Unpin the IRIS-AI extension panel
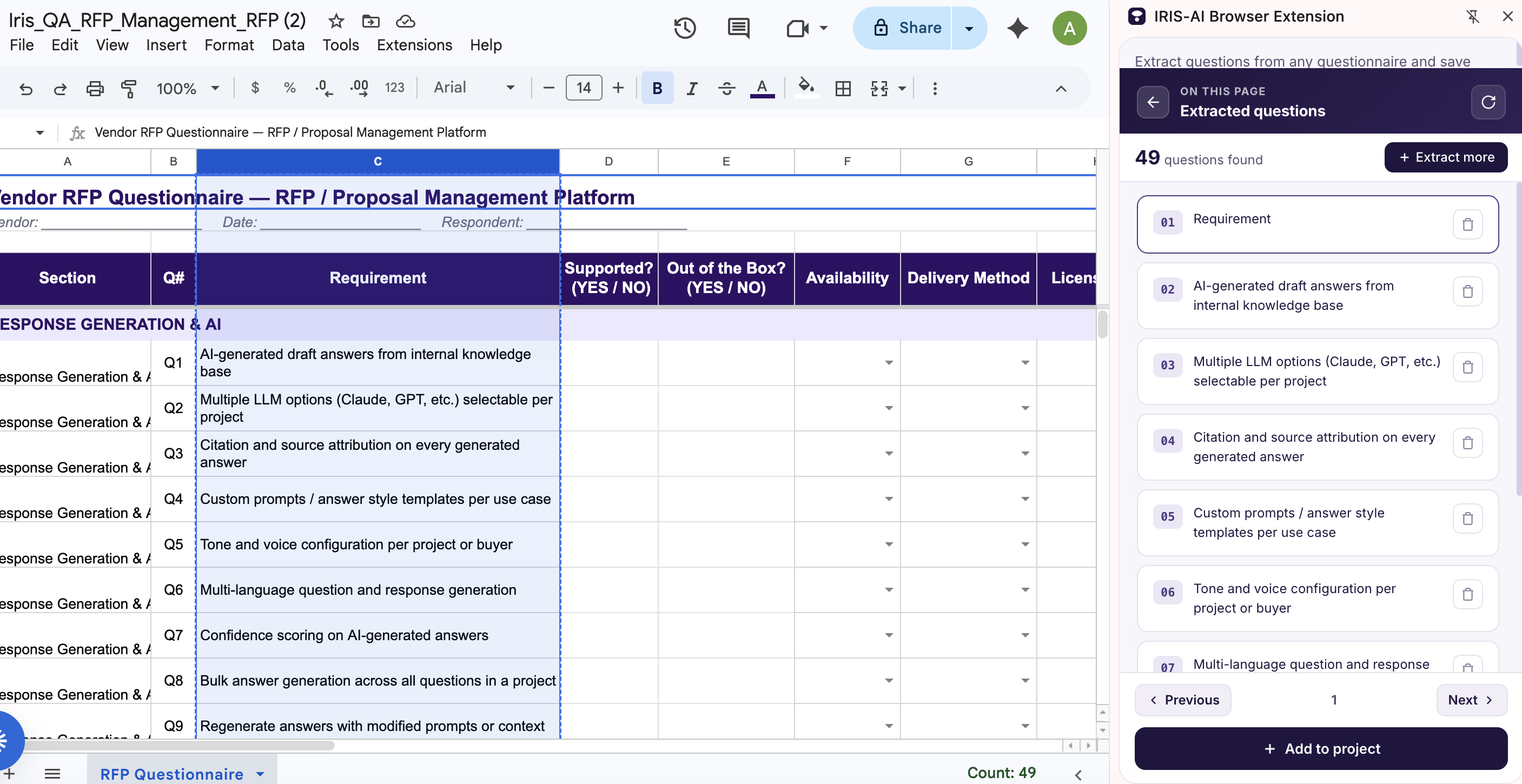This screenshot has height=784, width=1522. (x=1473, y=17)
